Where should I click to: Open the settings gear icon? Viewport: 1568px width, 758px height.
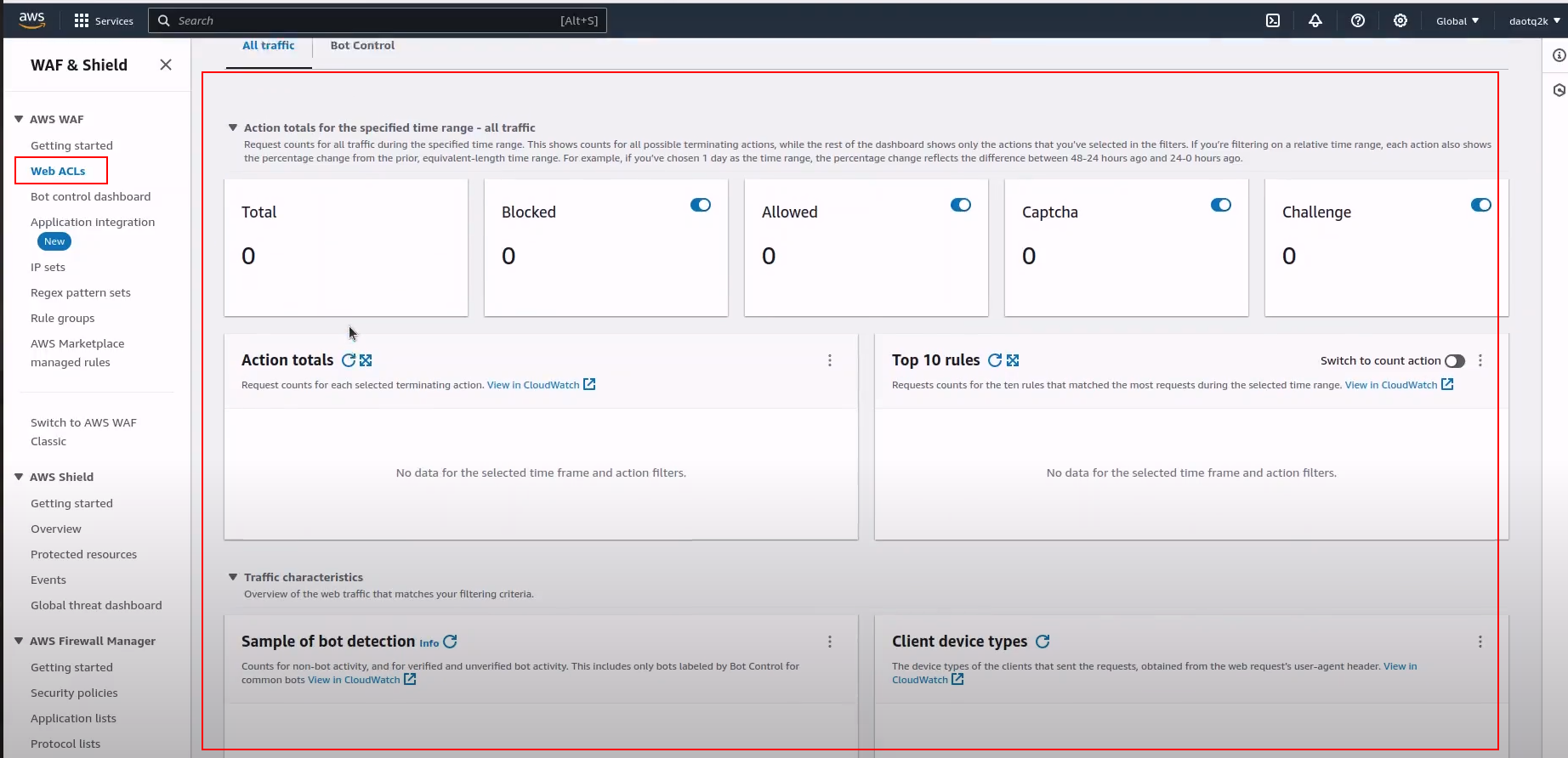[1400, 20]
